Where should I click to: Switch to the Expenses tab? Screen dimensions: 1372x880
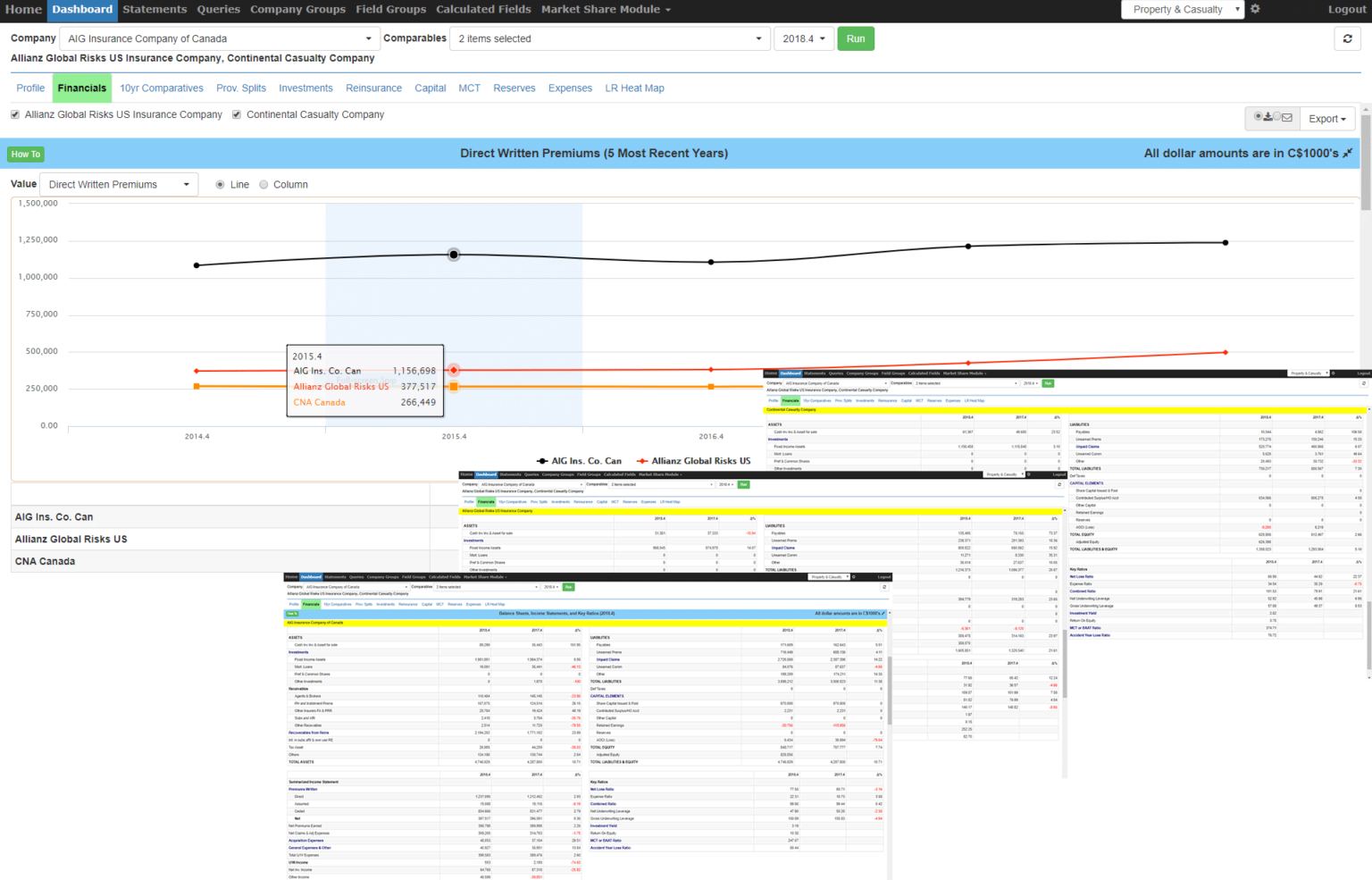[570, 88]
